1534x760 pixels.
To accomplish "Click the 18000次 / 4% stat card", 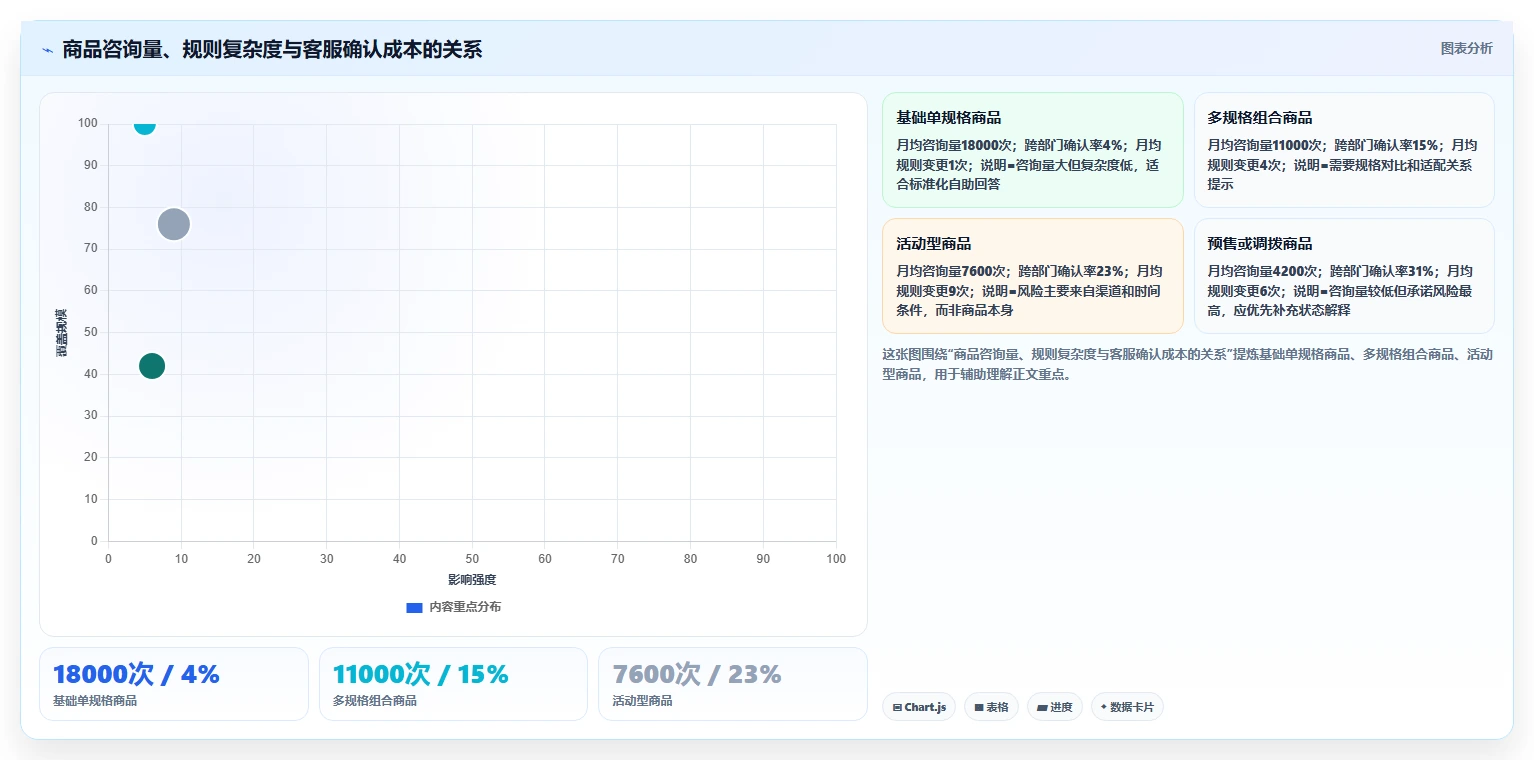I will [x=174, y=684].
